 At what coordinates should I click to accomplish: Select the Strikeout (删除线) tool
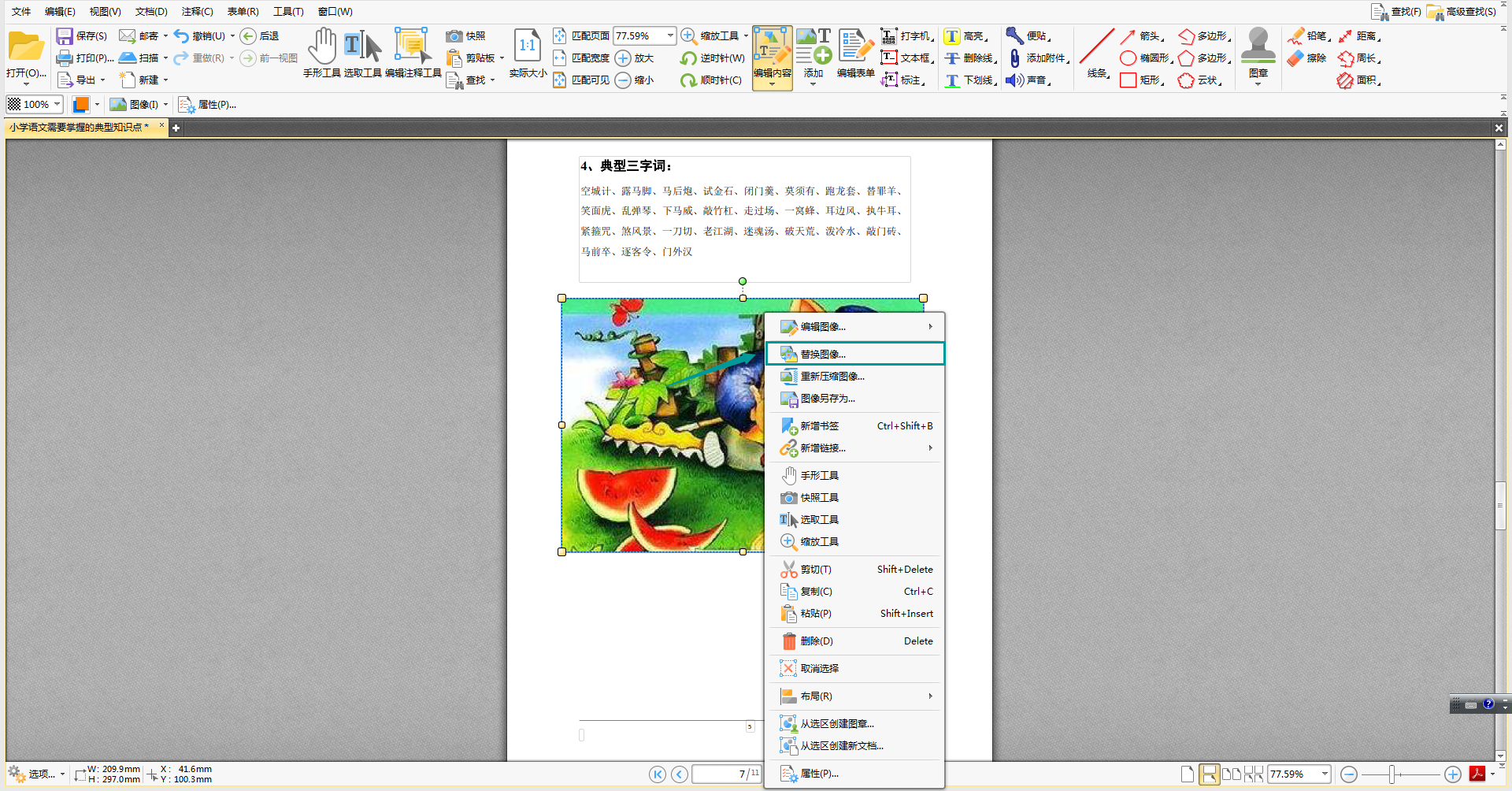point(970,58)
